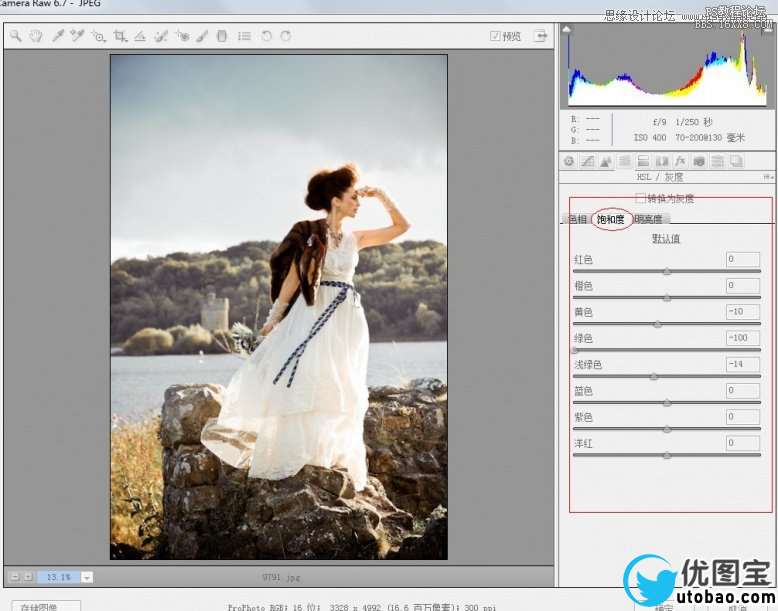Image resolution: width=778 pixels, height=611 pixels.
Task: Pick the White Balance eyedropper tool
Action: pos(58,36)
